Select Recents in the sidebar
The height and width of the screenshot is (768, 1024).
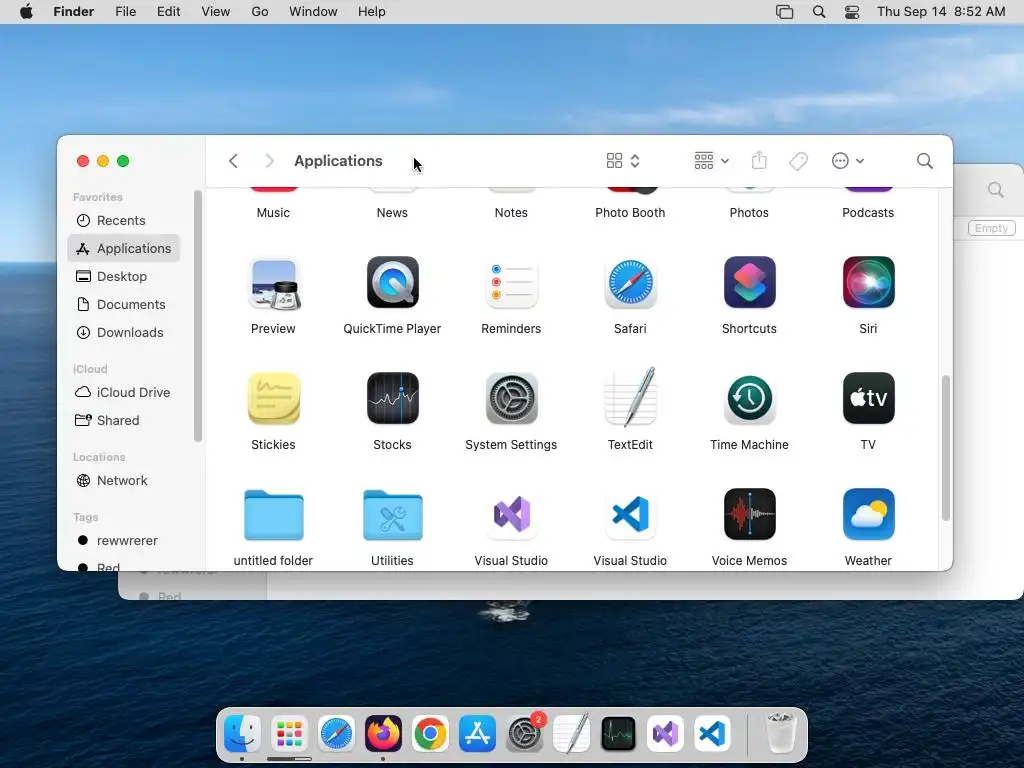pyautogui.click(x=123, y=221)
